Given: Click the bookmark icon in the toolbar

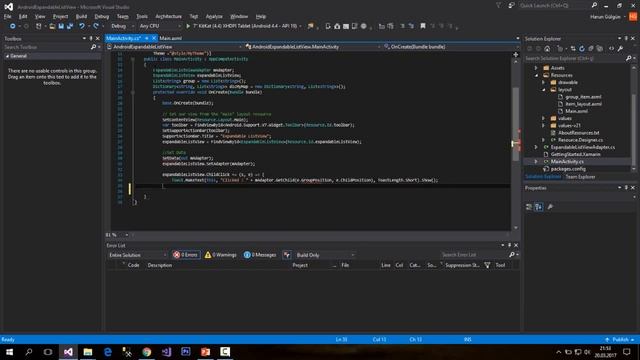Looking at the screenshot, I should [x=423, y=26].
